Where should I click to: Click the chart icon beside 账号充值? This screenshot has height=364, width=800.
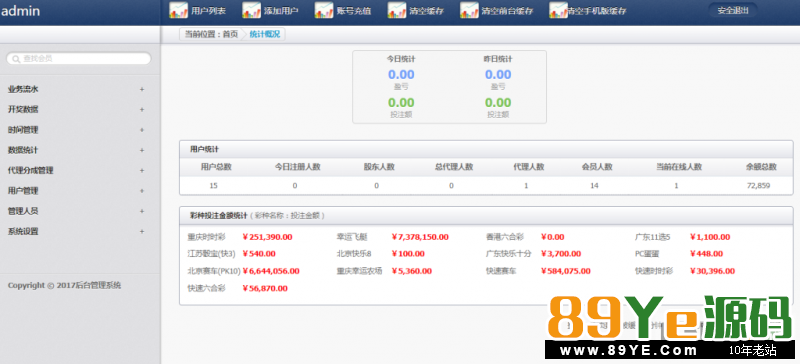(x=324, y=10)
